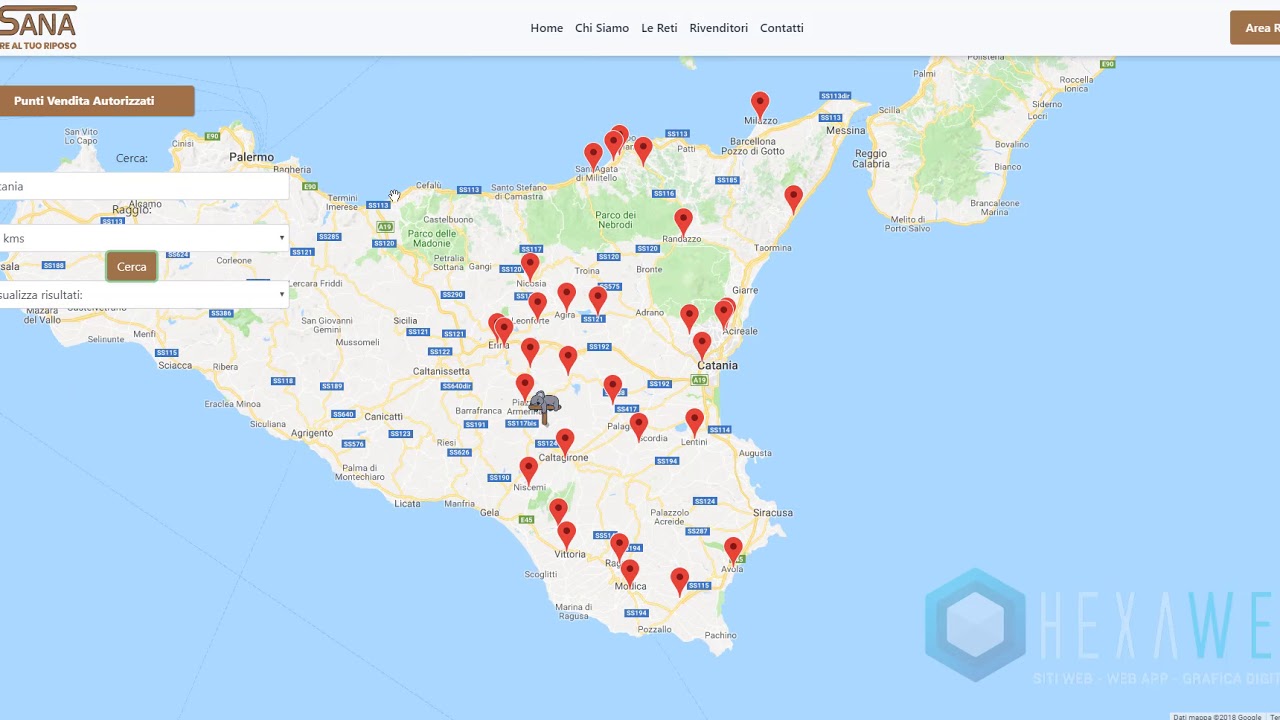Click the Palermo city label
1280x720 pixels.
click(x=251, y=157)
